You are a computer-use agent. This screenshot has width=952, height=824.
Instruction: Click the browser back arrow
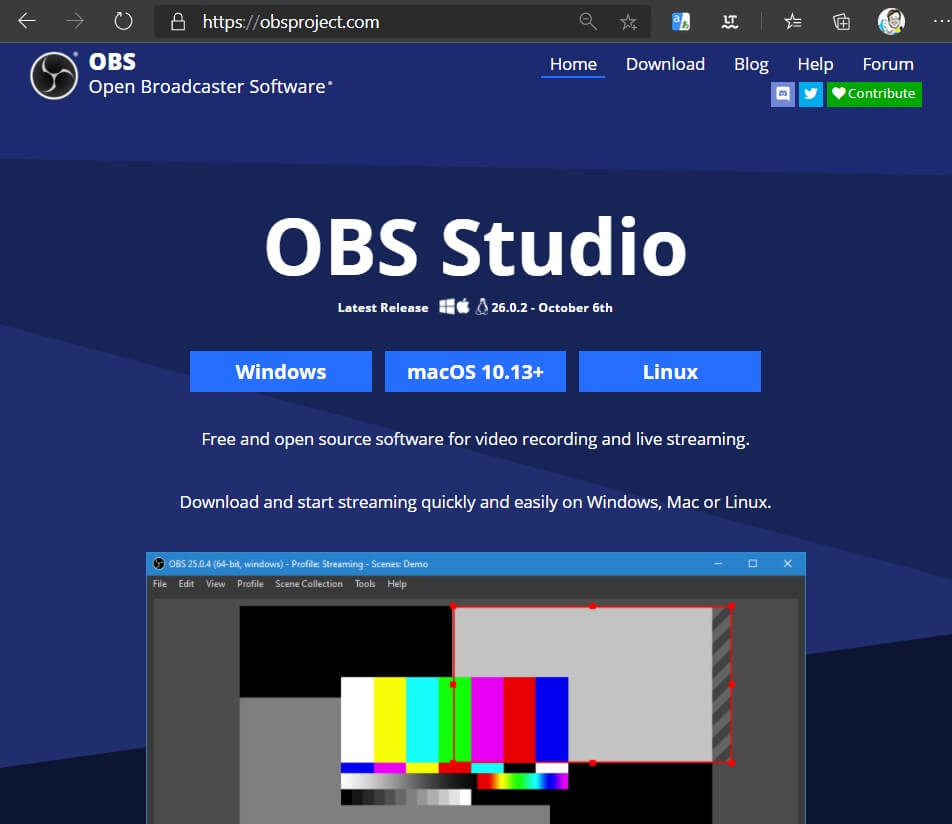(x=27, y=21)
